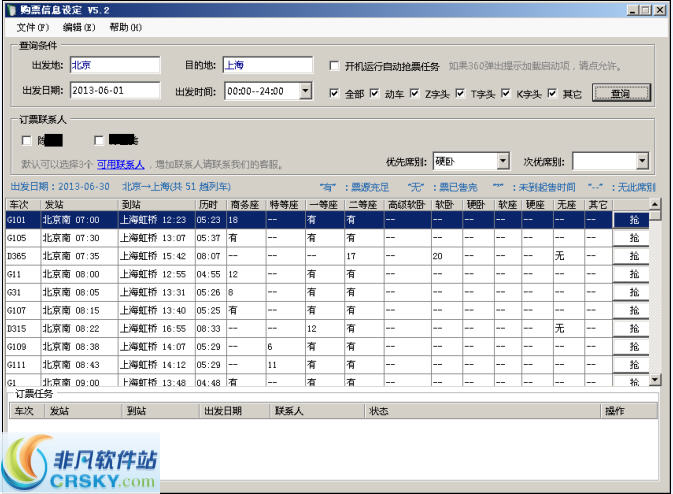Click 出发日期 column header in 订票任务
Screen dimensions: 673x494
[234, 411]
